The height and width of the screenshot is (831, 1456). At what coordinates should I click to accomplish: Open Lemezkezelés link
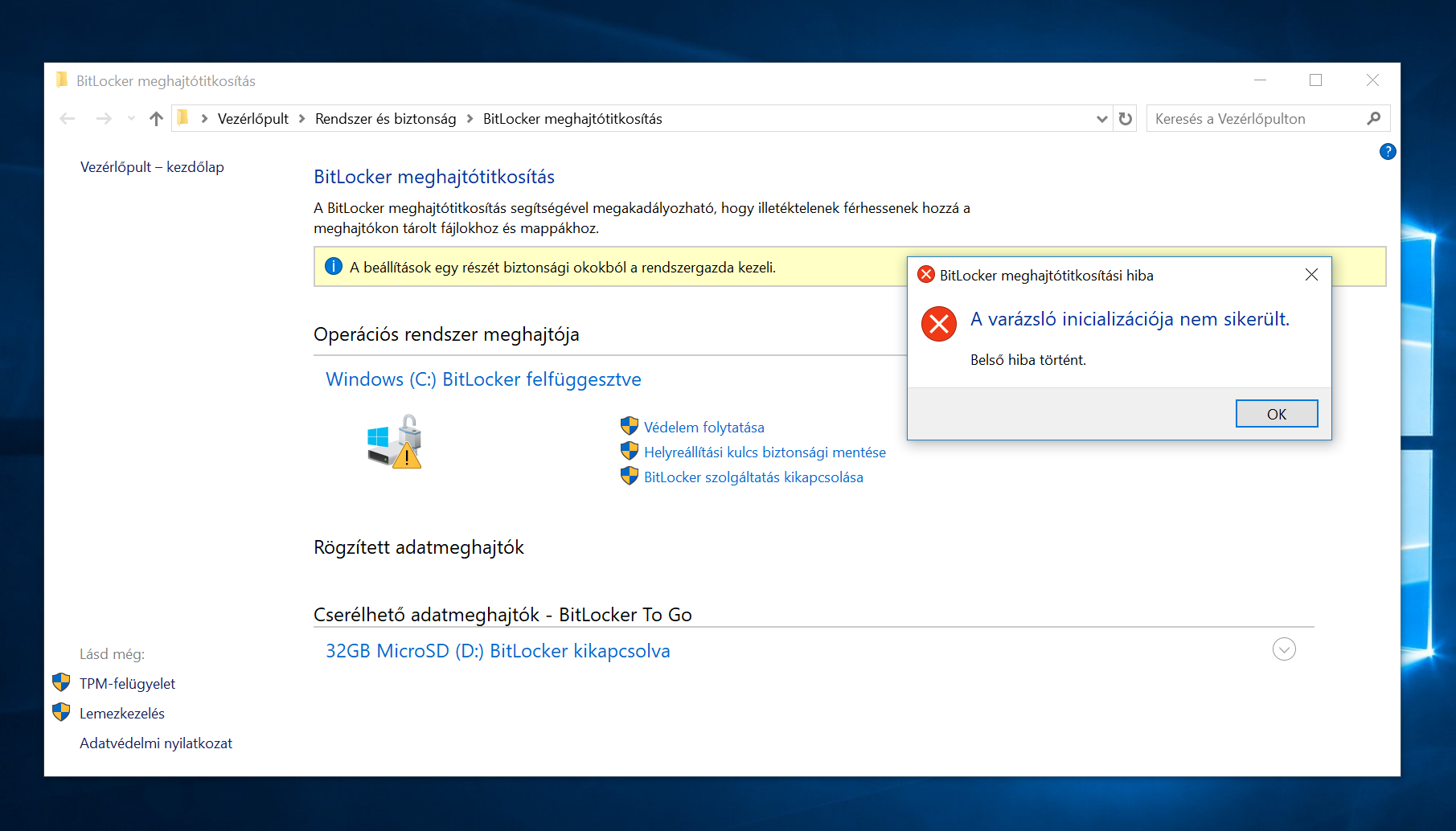[x=122, y=714]
